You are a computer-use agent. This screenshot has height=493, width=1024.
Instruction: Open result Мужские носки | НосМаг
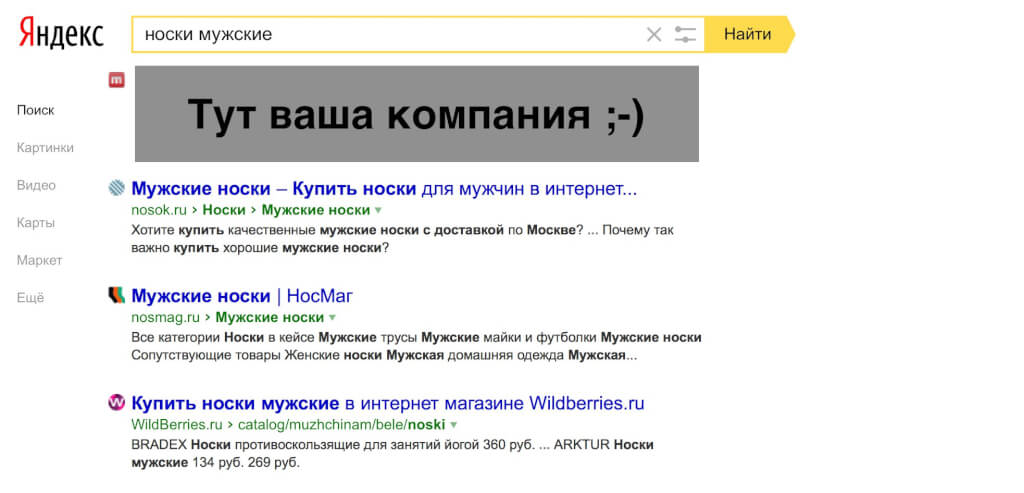pos(242,296)
